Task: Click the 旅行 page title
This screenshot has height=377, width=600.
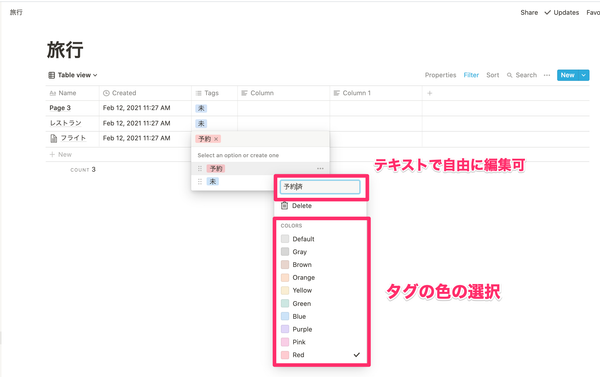Action: tap(65, 50)
